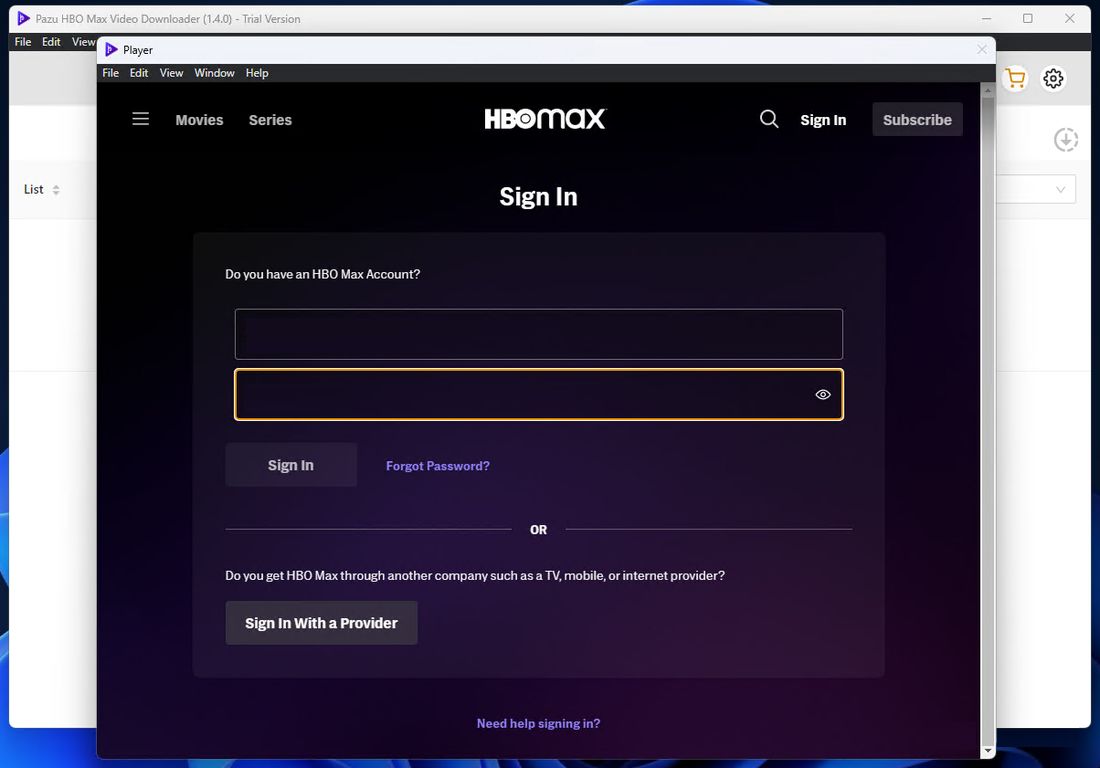Toggle password visibility eye icon

pos(823,395)
